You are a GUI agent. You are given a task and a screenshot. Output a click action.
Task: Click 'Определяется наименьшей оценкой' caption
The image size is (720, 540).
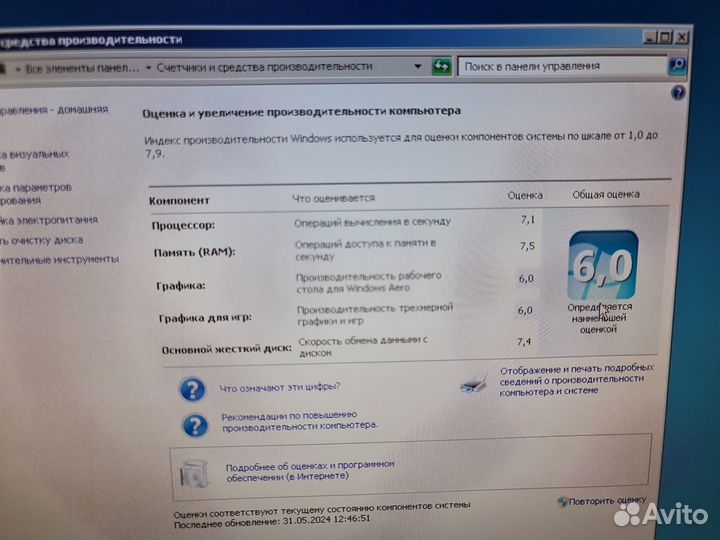click(x=599, y=318)
